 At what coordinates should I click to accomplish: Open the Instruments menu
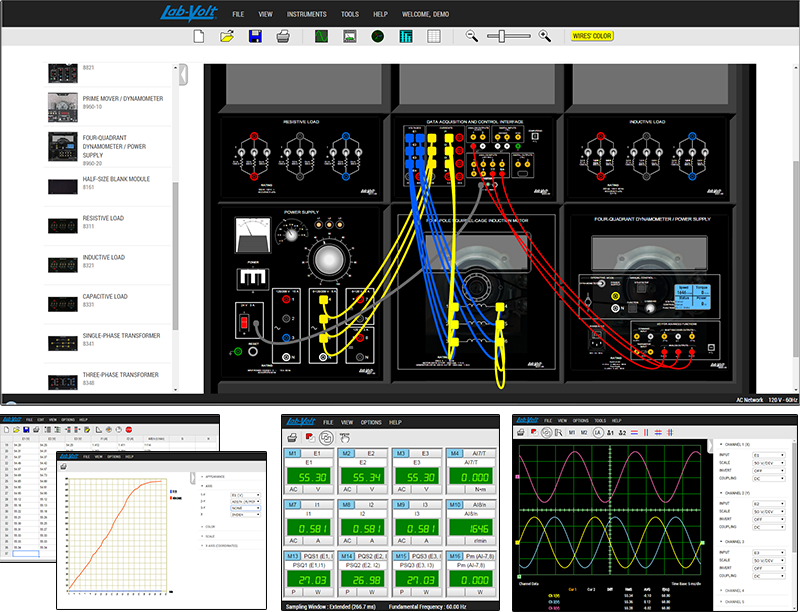(307, 14)
